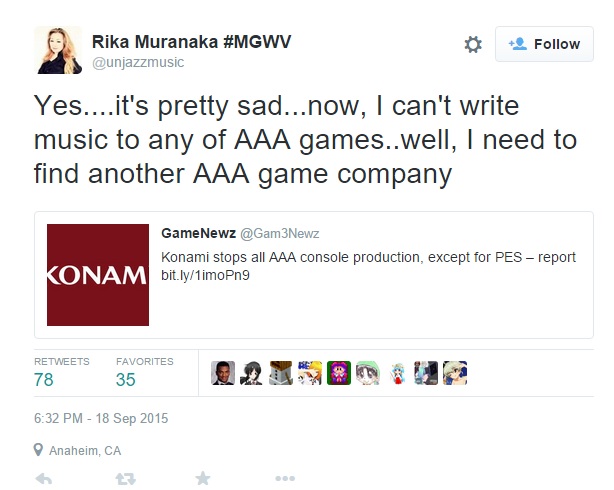Open the gear settings dropdown

click(x=473, y=44)
